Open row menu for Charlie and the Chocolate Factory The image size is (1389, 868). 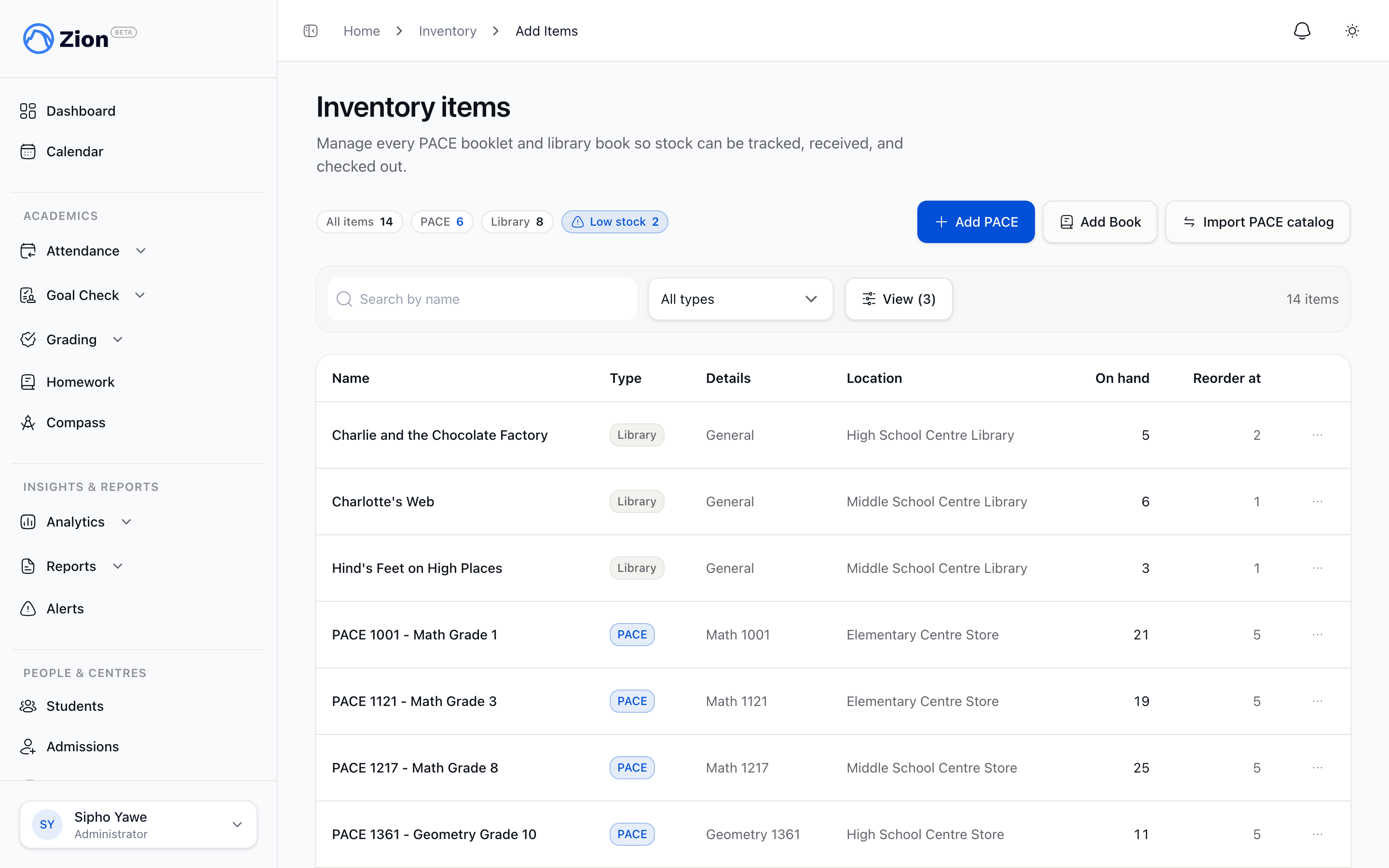[1317, 435]
